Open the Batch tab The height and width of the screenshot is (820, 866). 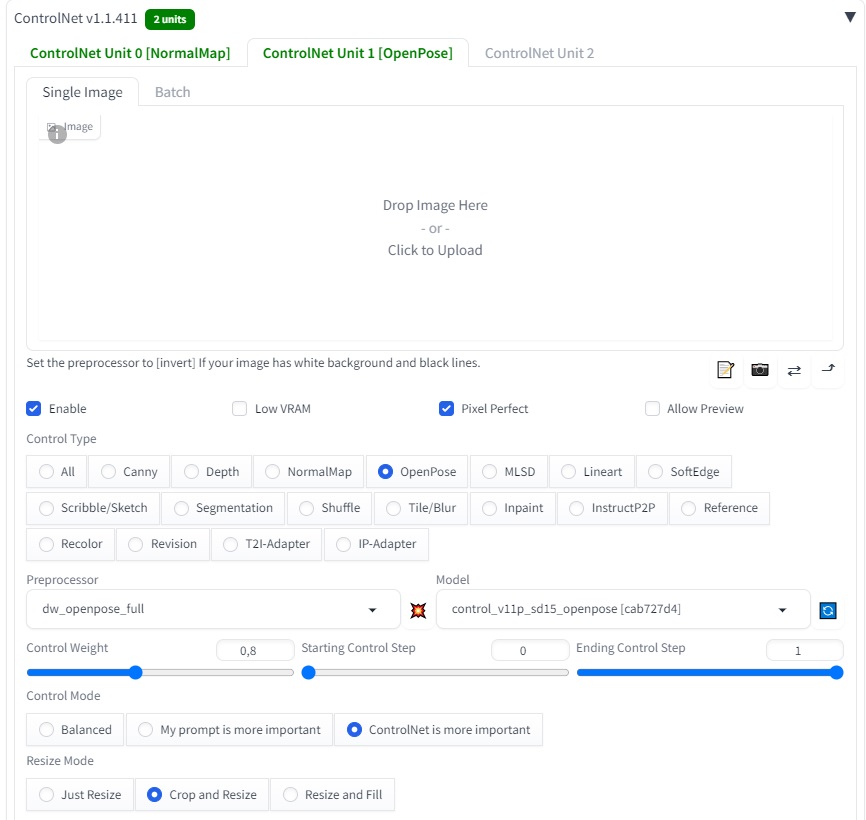point(172,92)
